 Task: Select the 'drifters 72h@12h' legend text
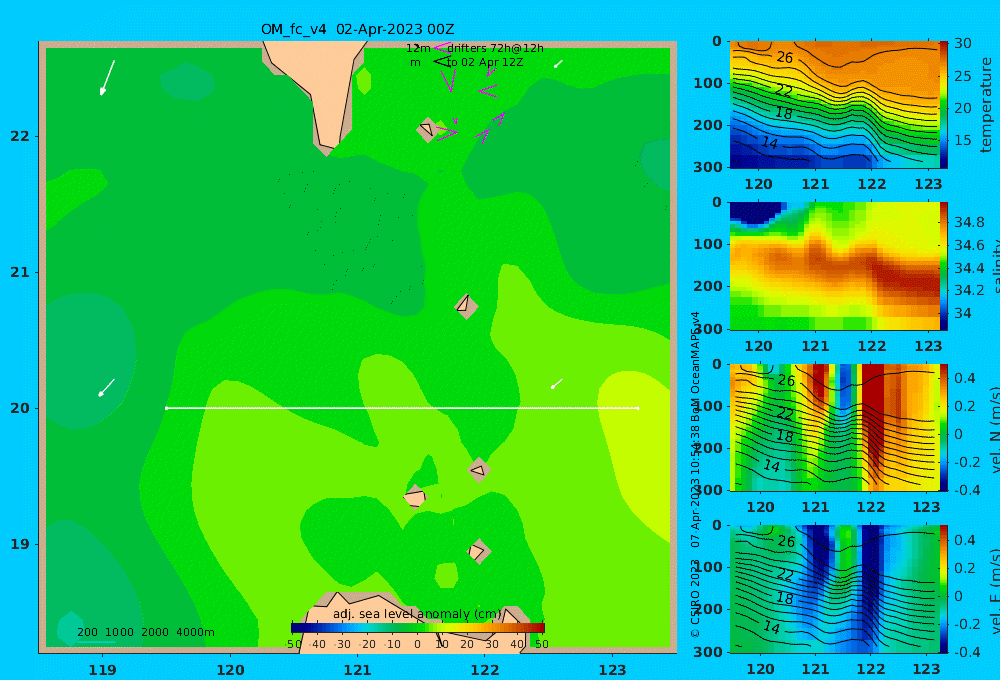coord(495,48)
